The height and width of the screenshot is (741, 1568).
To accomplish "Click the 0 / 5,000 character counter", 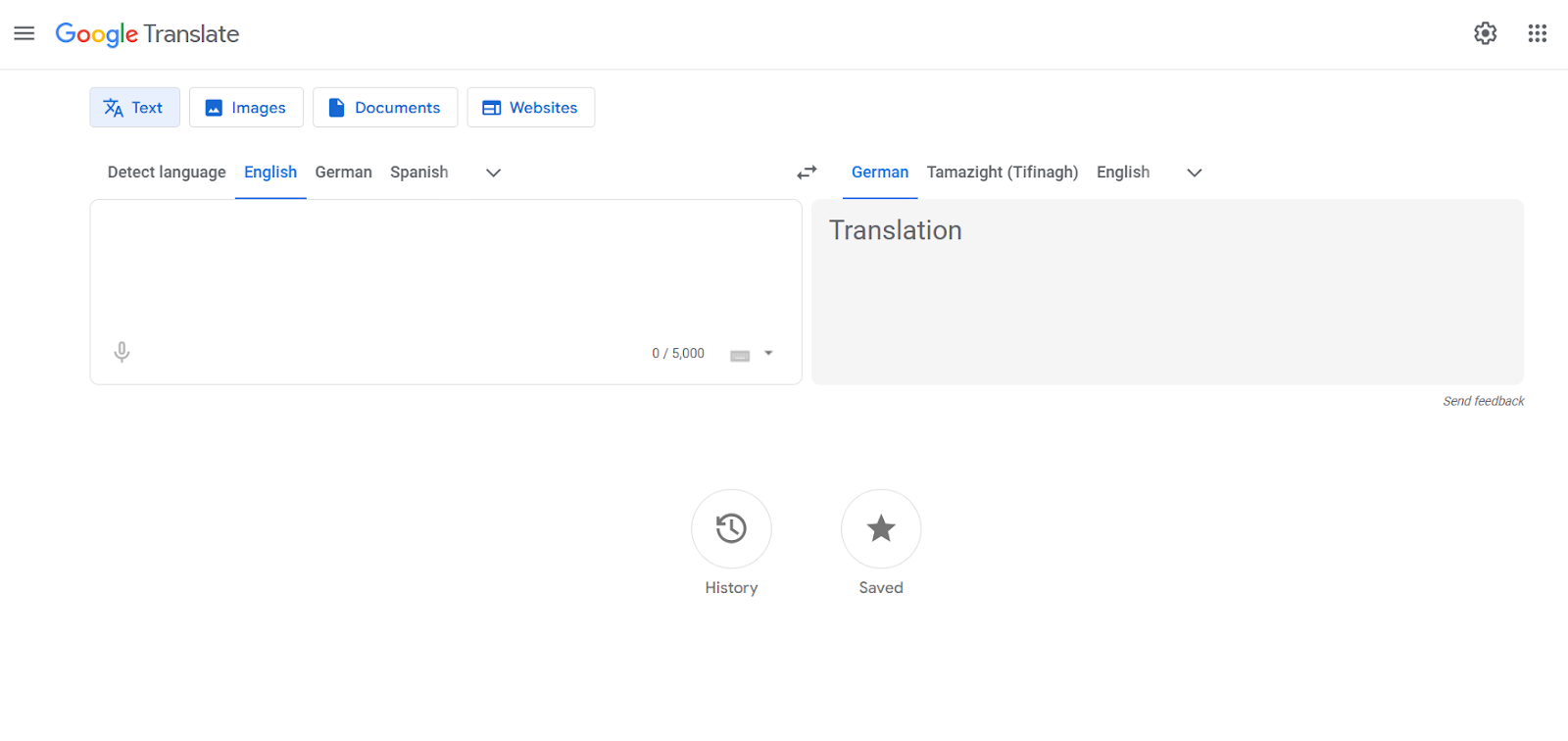I will (x=678, y=354).
